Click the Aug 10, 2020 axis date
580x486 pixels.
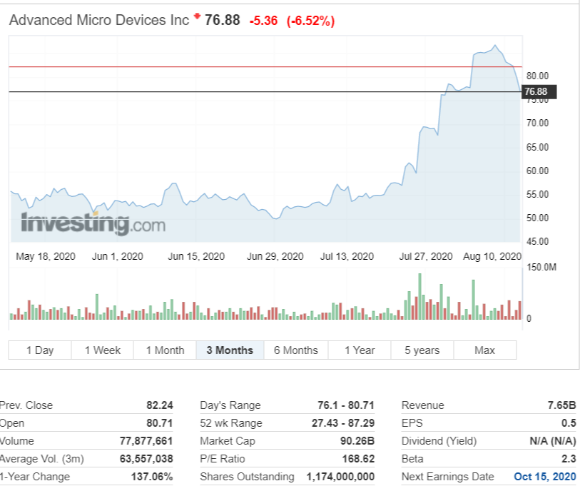coord(492,256)
